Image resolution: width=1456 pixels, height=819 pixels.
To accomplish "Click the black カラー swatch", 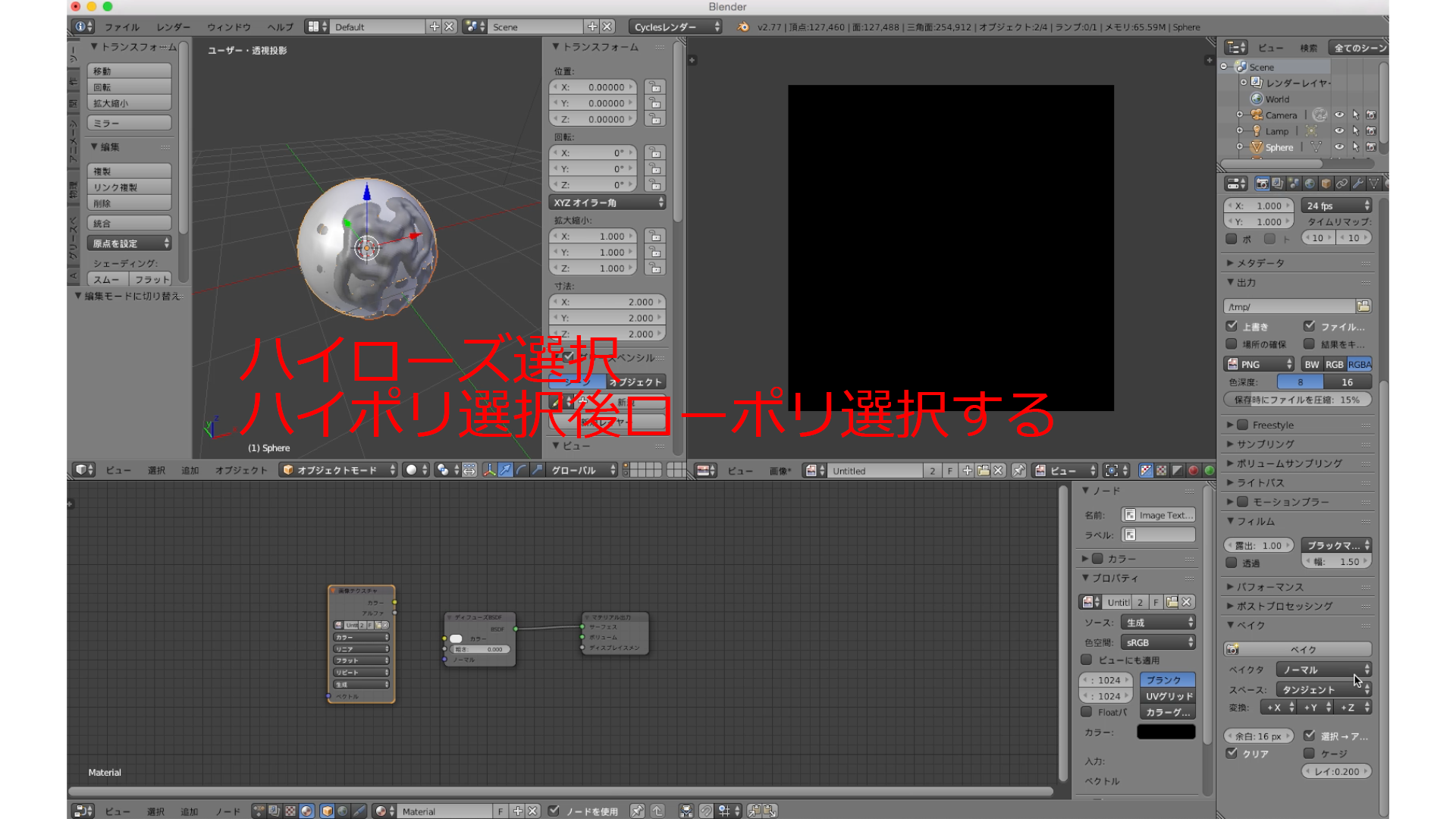I will (1166, 732).
